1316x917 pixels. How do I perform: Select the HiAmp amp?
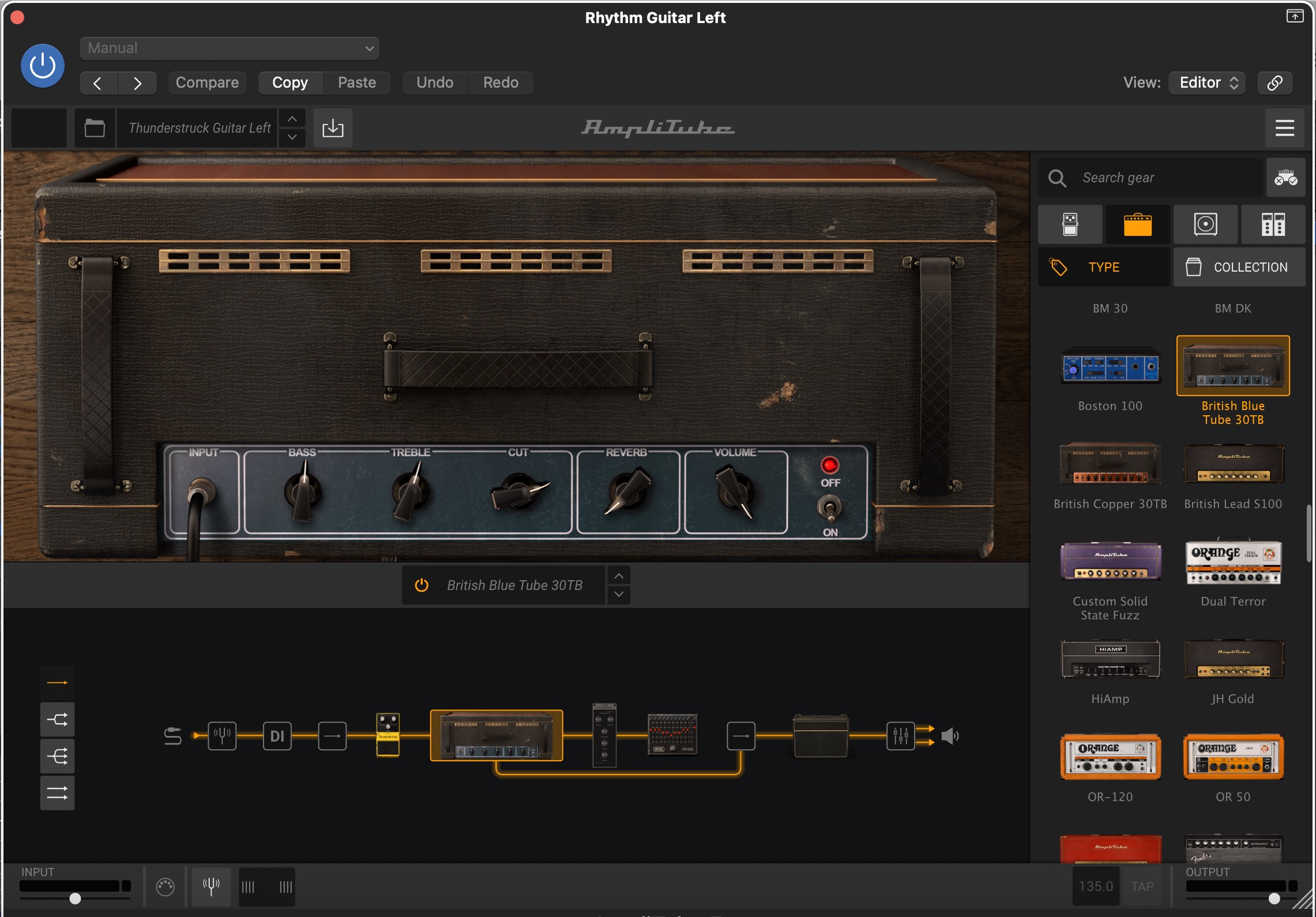(x=1110, y=659)
